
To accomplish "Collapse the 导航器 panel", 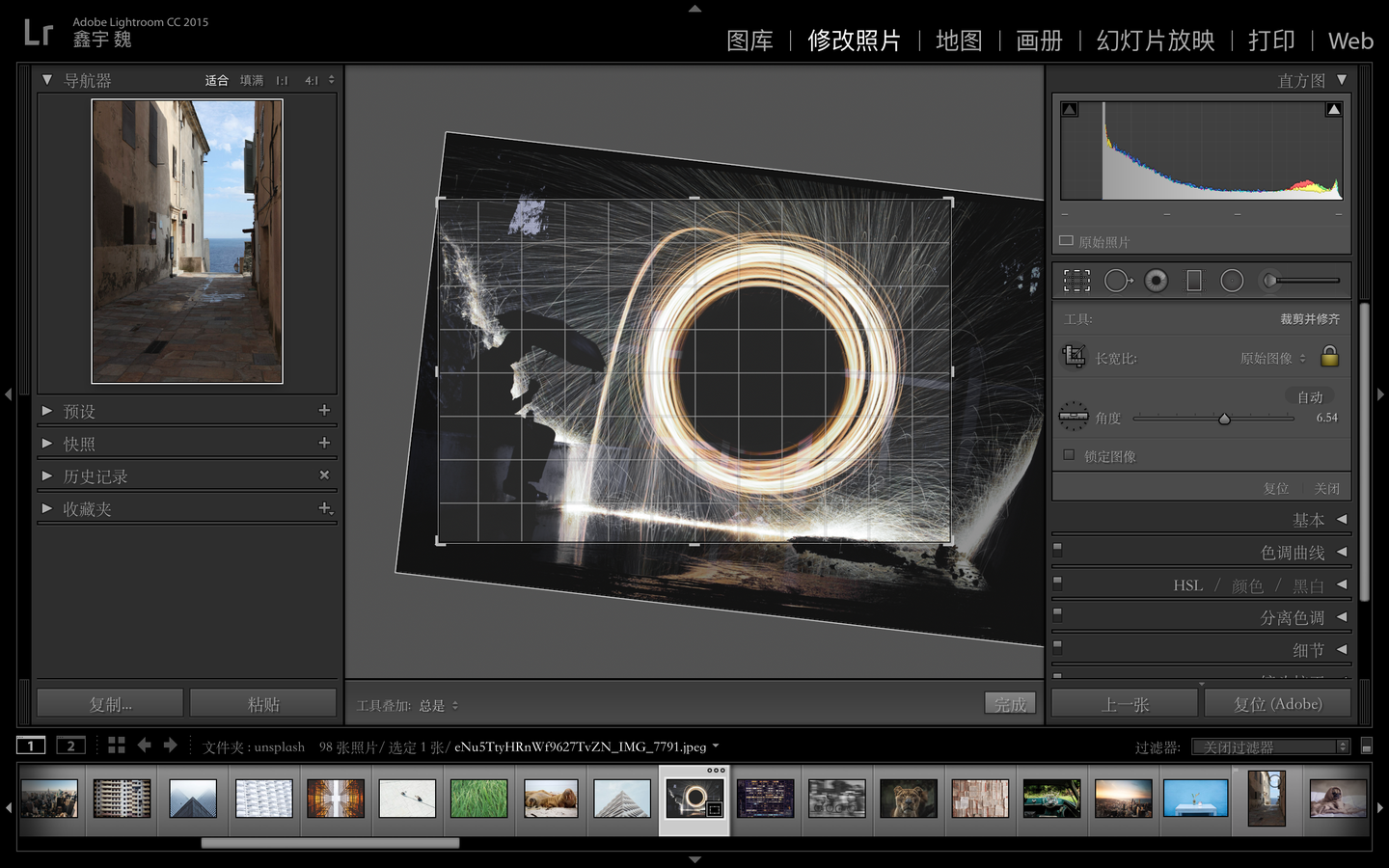I will tap(47, 80).
